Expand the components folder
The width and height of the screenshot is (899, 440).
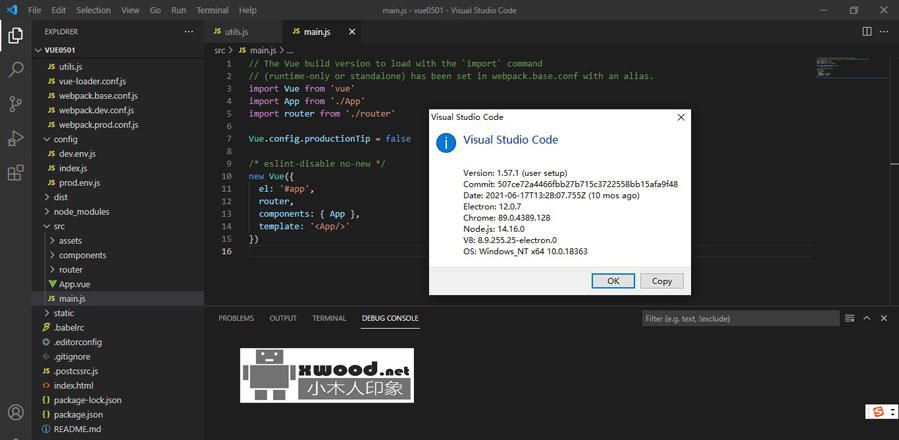(82, 255)
